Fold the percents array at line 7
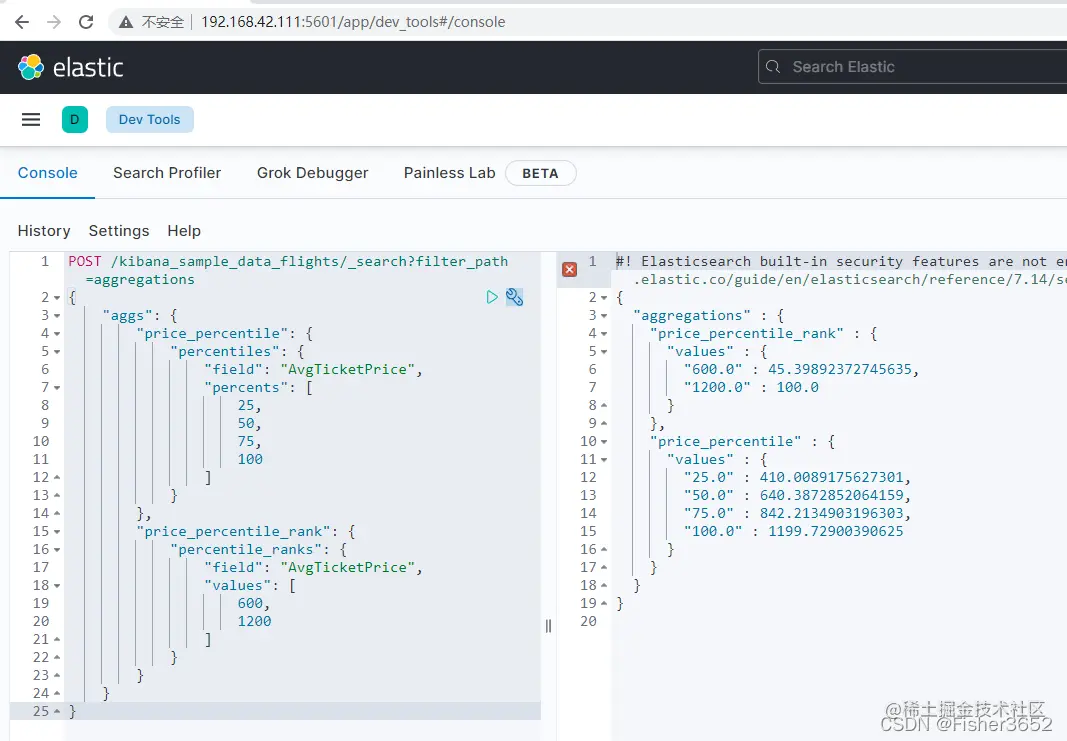Image resolution: width=1067 pixels, height=741 pixels. pos(57,388)
